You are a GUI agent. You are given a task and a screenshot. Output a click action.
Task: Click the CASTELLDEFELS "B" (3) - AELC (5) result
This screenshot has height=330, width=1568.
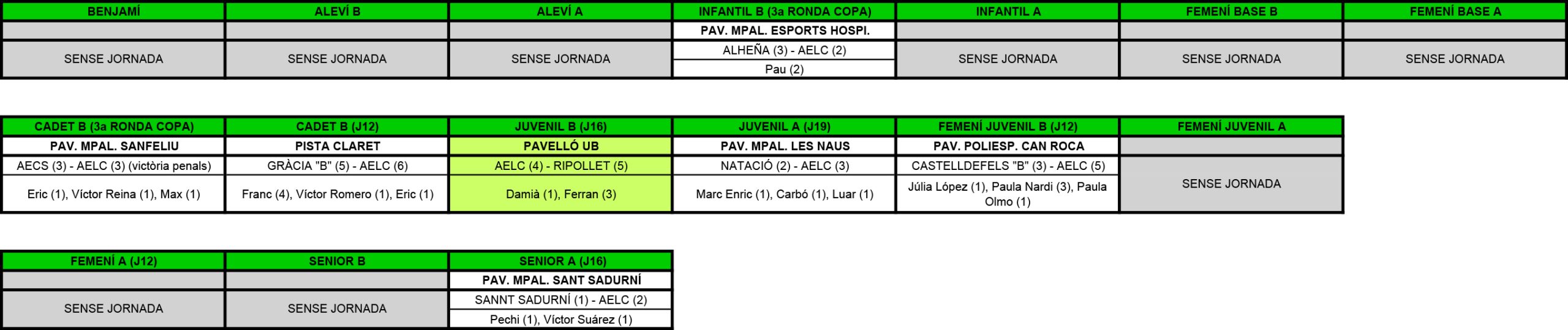1008,166
